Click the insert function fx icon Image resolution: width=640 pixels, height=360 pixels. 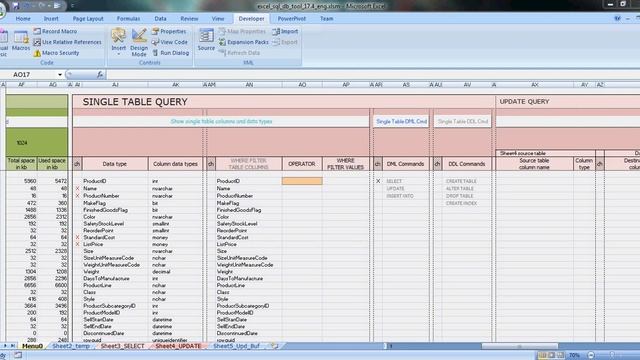100,75
